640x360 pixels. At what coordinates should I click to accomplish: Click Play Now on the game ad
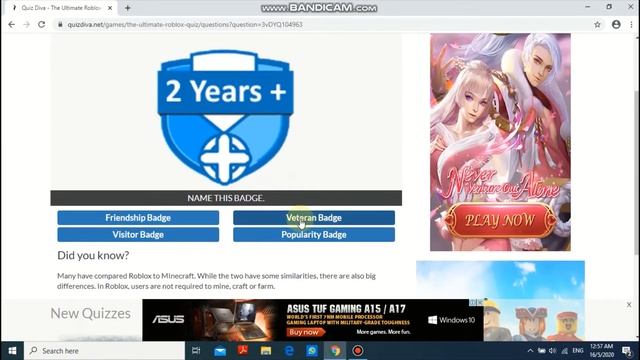500,220
